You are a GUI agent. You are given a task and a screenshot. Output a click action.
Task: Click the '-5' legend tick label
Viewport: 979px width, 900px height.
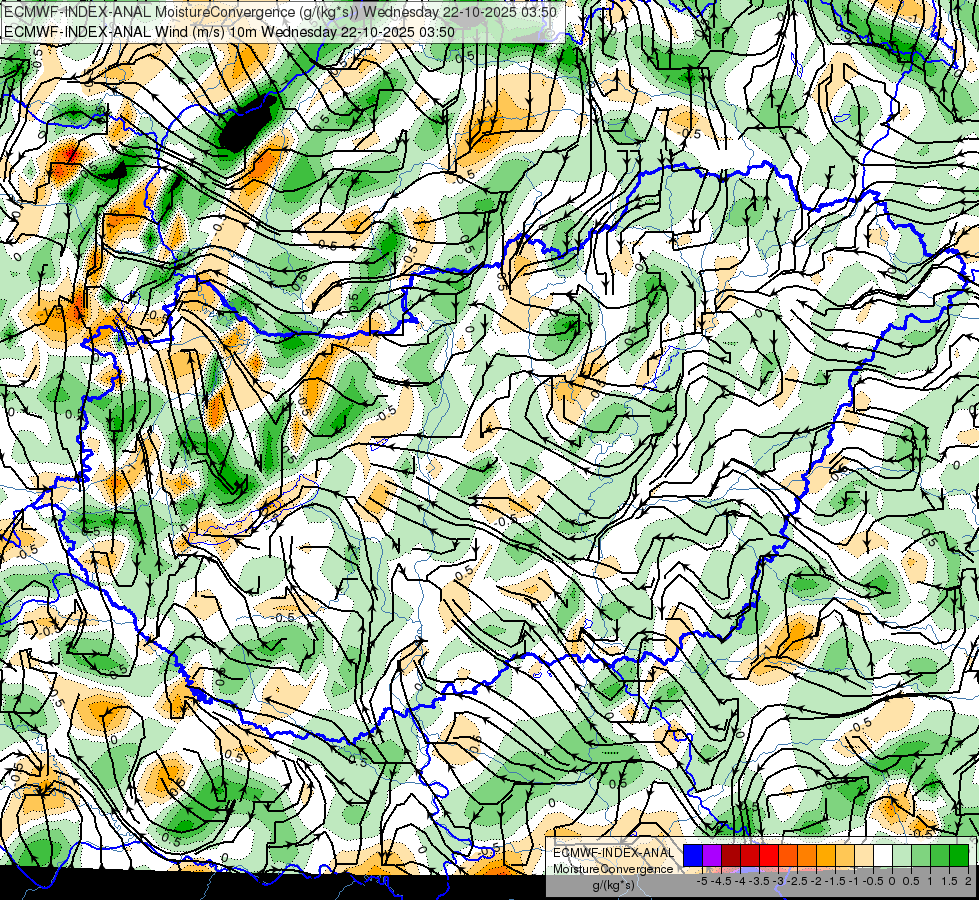point(702,881)
